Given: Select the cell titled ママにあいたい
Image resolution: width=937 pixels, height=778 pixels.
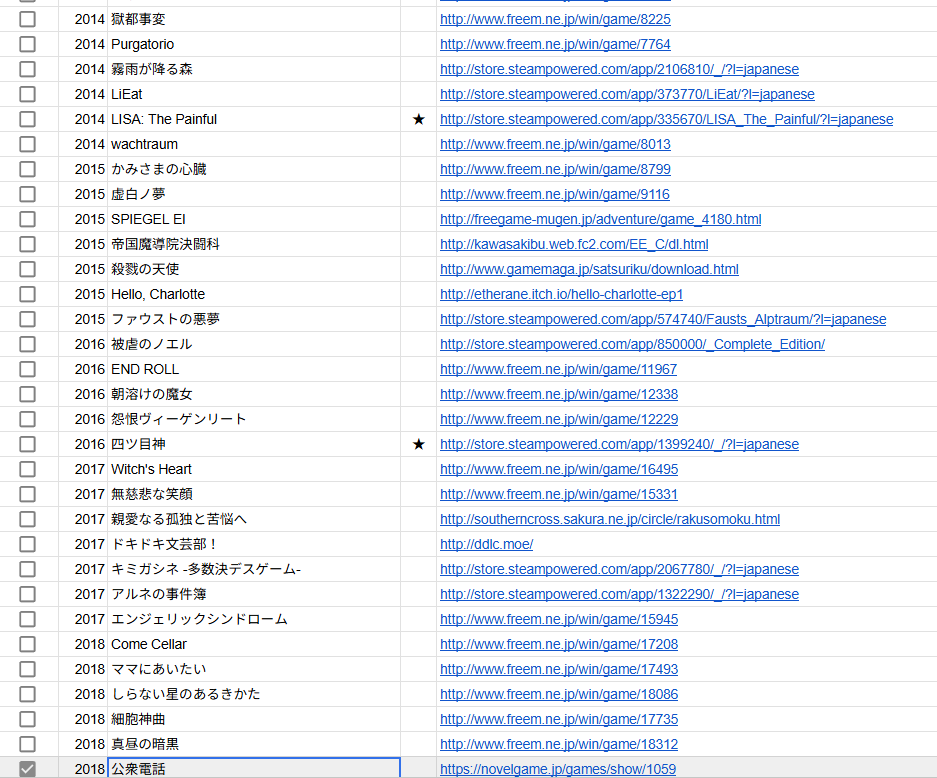Looking at the screenshot, I should 254,669.
